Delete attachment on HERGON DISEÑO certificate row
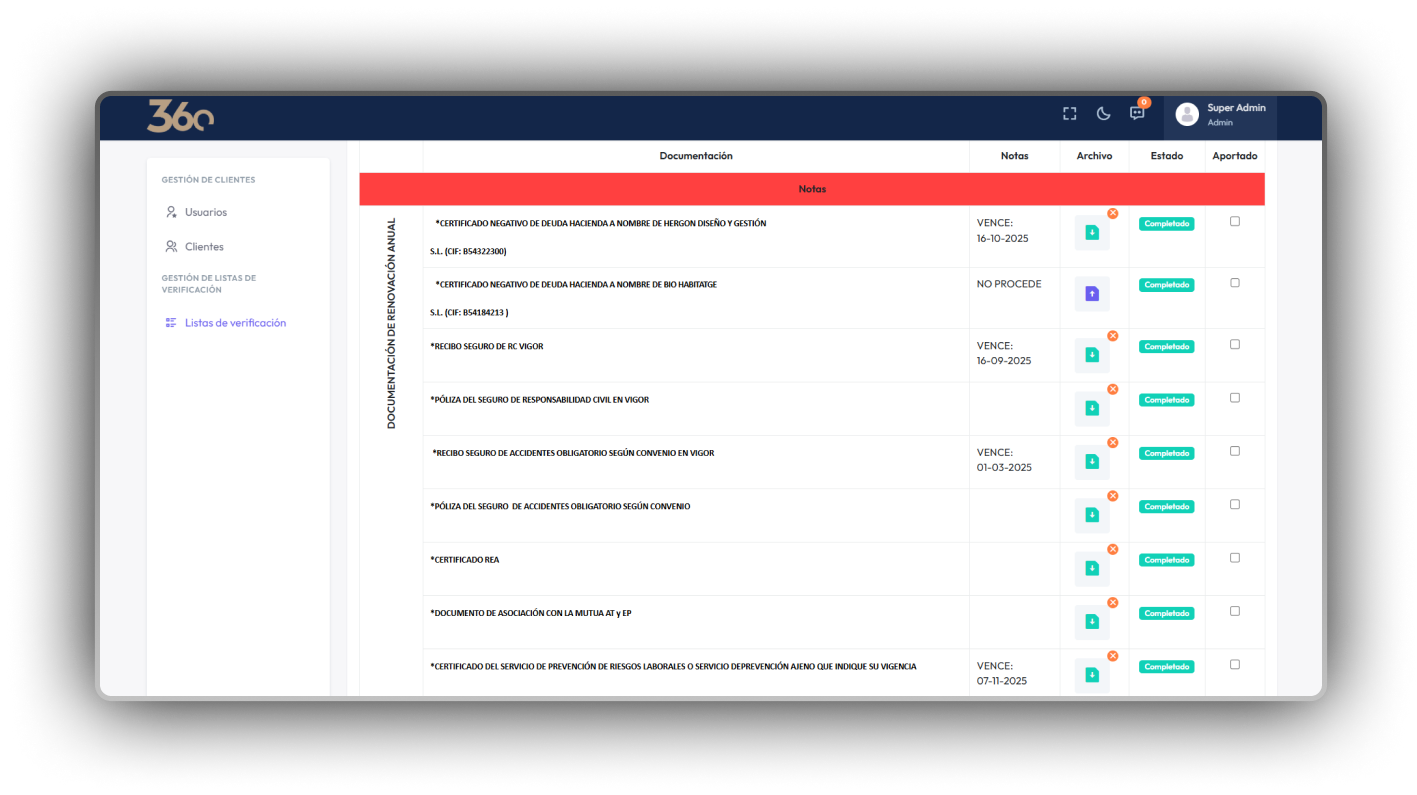The image size is (1417, 795). (x=1112, y=213)
